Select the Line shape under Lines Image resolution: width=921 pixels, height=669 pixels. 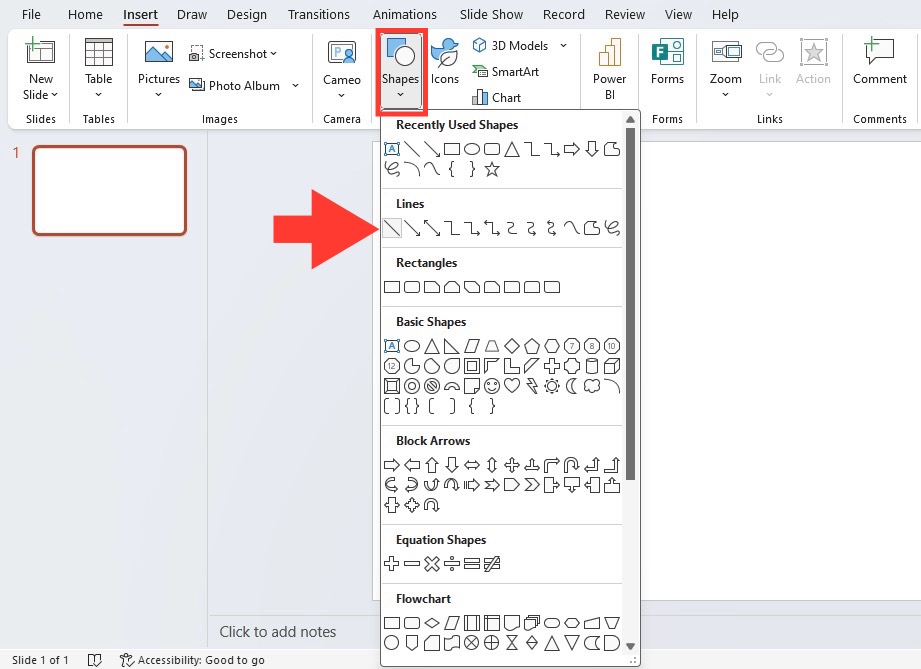point(392,228)
